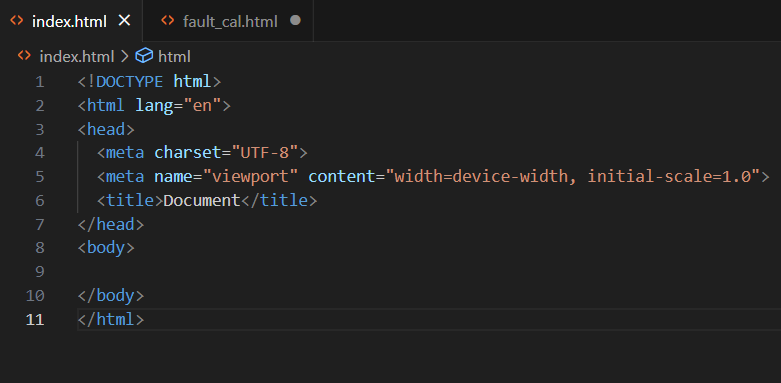Image resolution: width=781 pixels, height=383 pixels.
Task: Click the index.html tab file icon
Action: coord(16,21)
